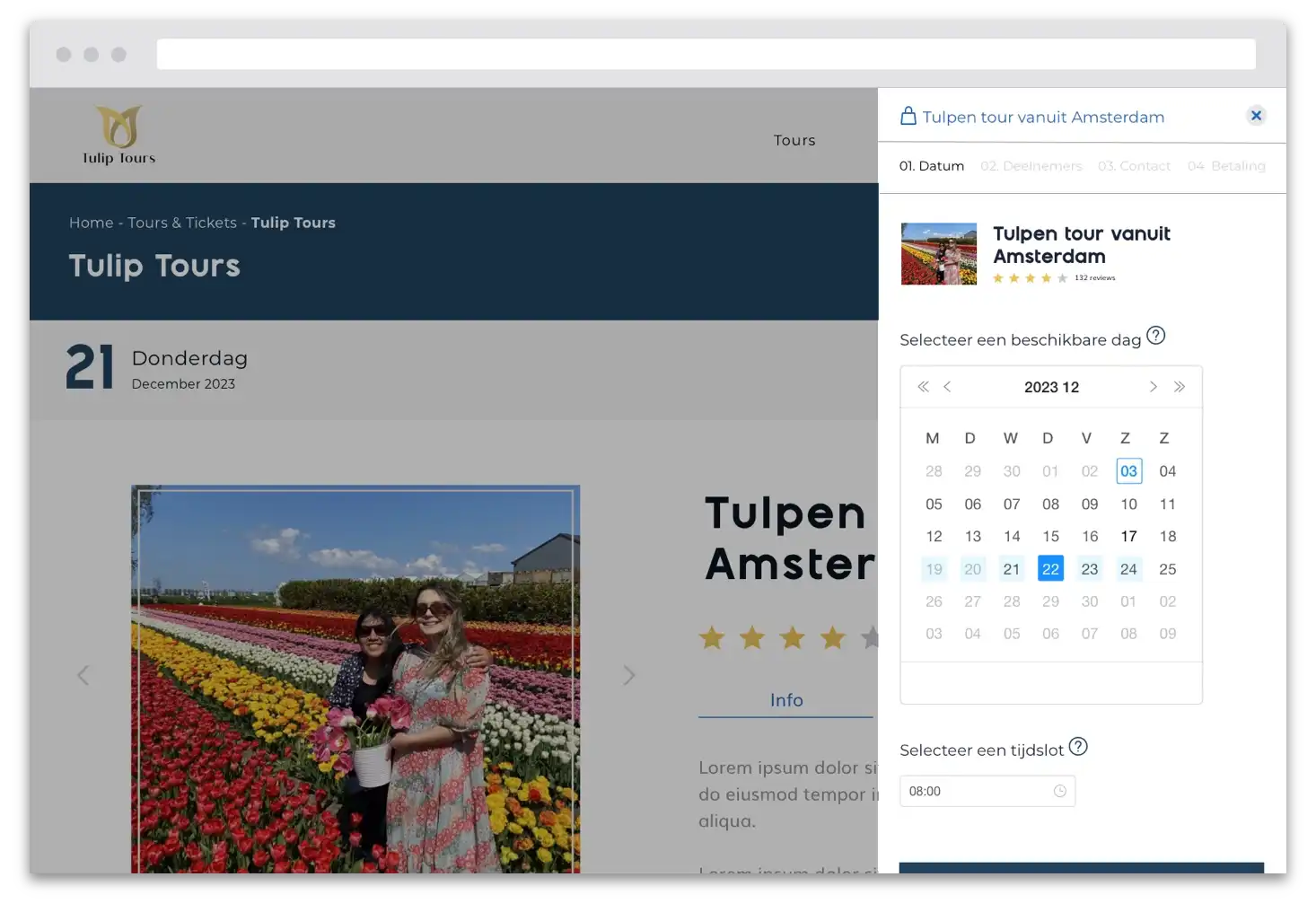Click the tulip tour thumbnail in panel
The width and height of the screenshot is (1316, 912).
coord(939,254)
